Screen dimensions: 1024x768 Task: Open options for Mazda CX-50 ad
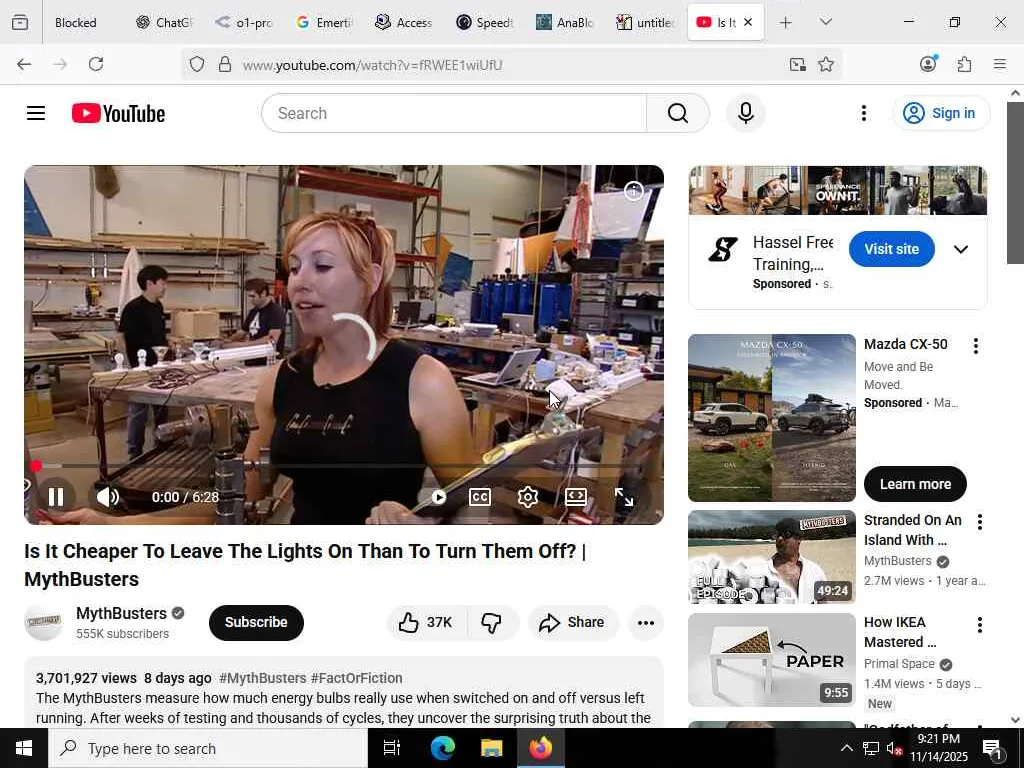(976, 345)
